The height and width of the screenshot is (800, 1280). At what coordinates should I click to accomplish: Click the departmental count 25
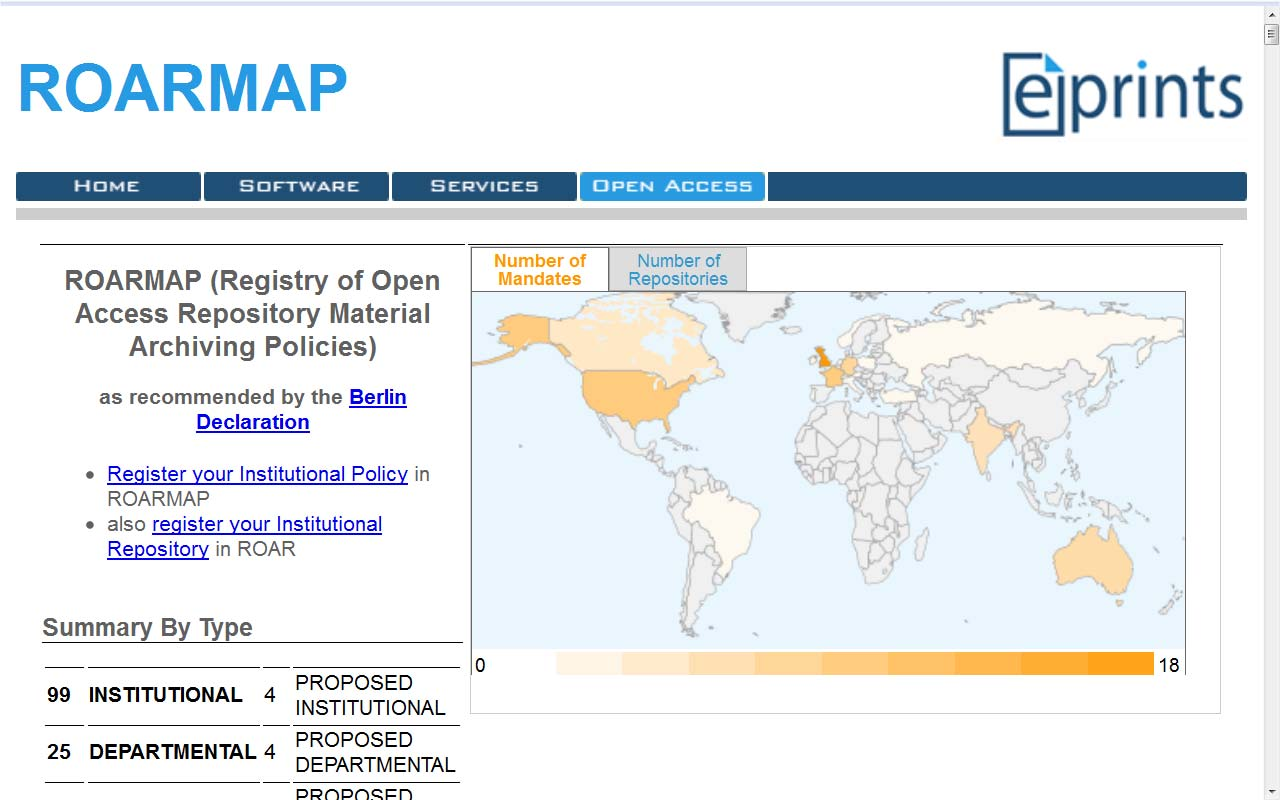click(59, 752)
